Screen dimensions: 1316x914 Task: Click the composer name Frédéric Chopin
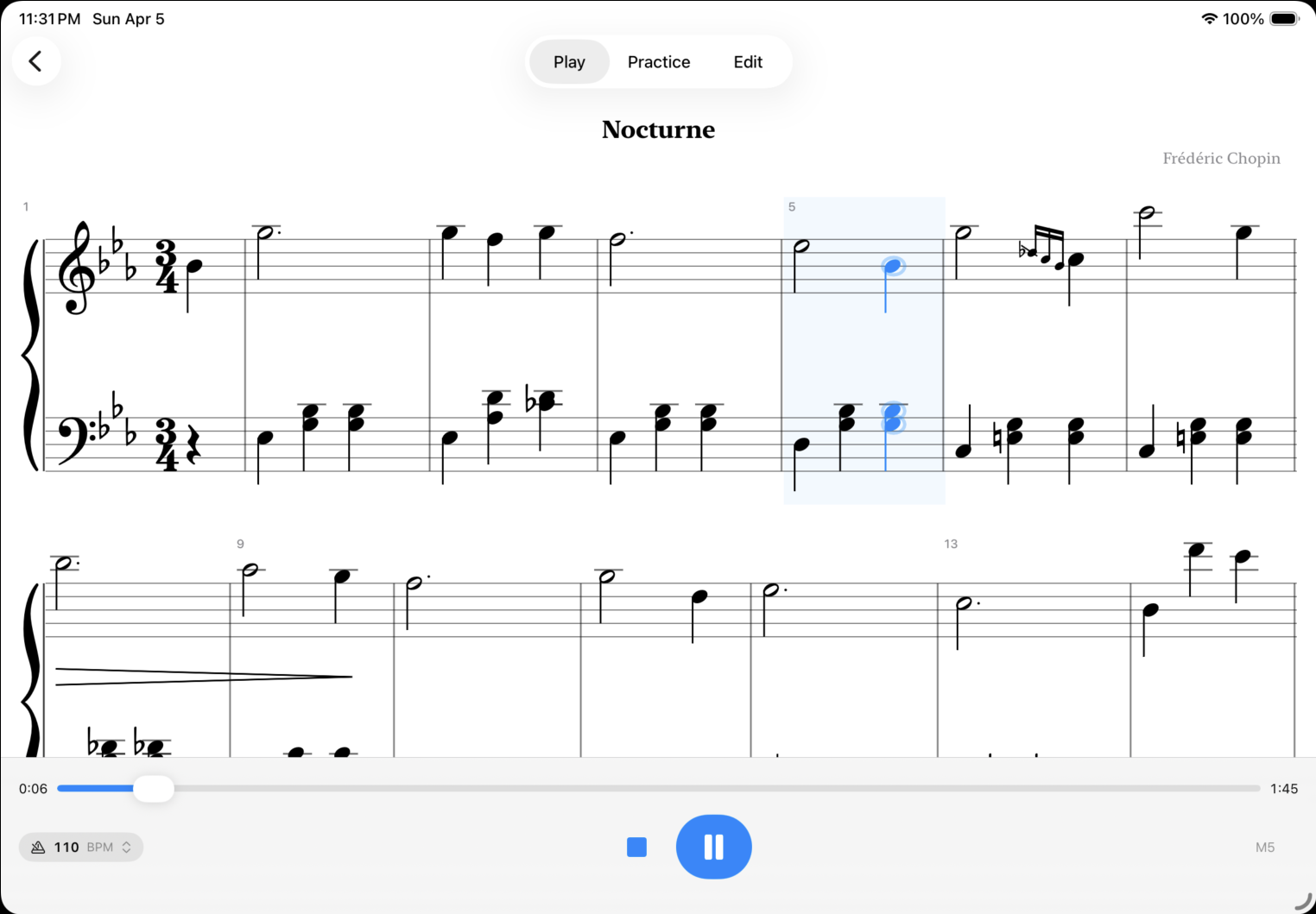click(x=1221, y=158)
